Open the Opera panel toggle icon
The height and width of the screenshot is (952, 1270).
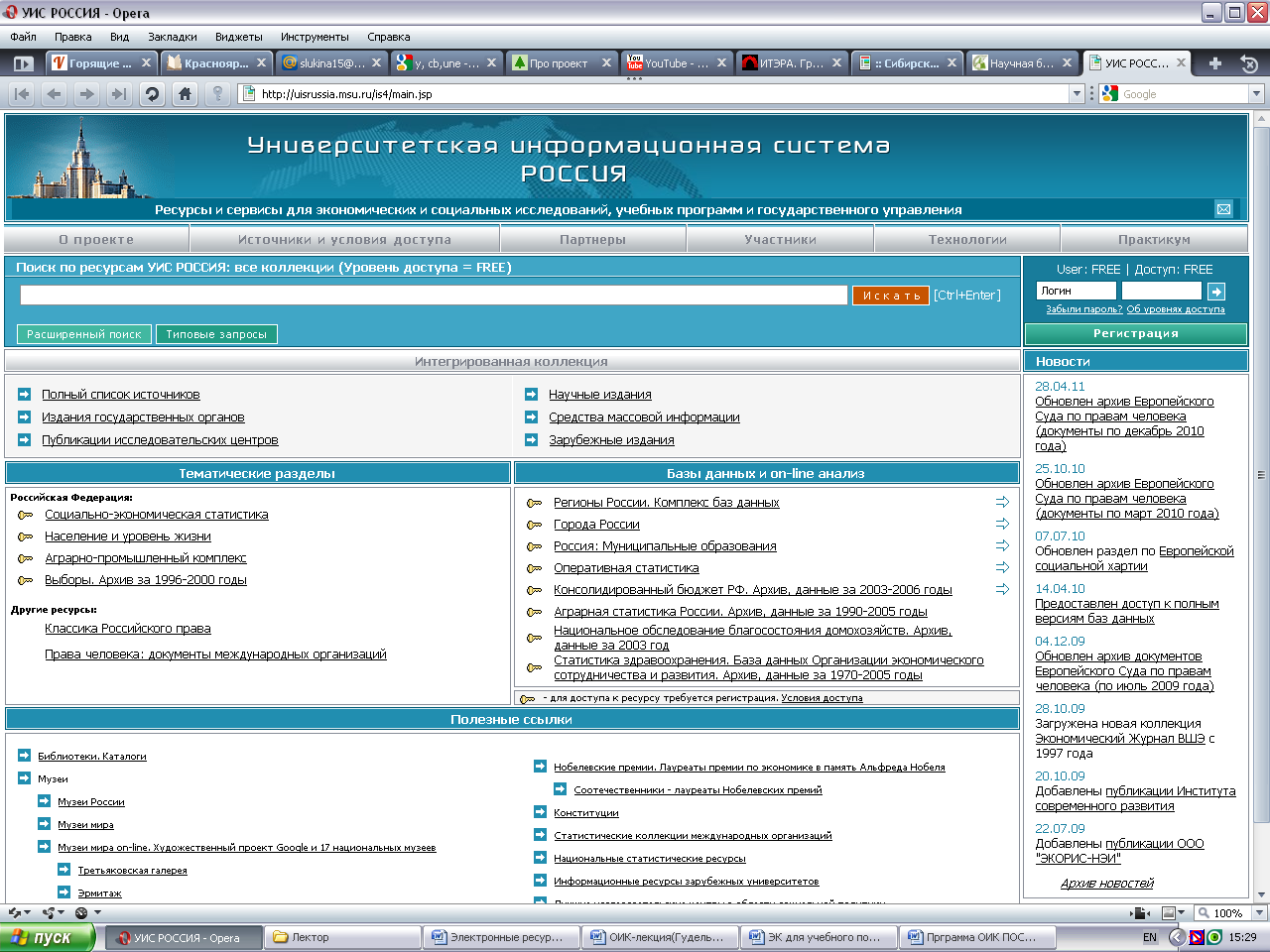point(24,63)
